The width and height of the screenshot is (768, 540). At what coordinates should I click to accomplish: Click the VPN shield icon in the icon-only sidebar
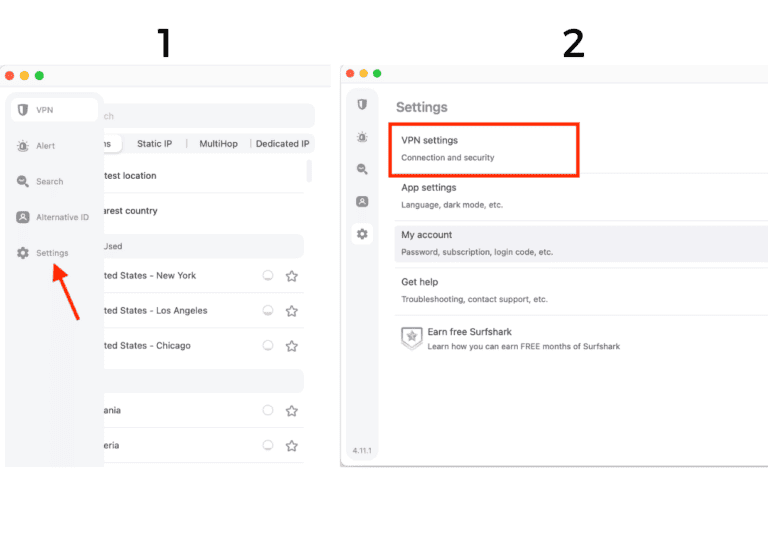pyautogui.click(x=362, y=104)
